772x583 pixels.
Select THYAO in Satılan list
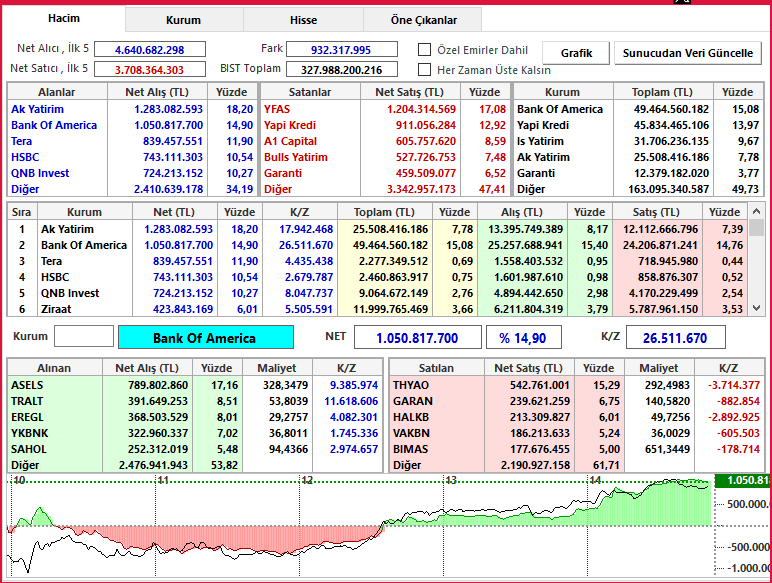coord(411,385)
